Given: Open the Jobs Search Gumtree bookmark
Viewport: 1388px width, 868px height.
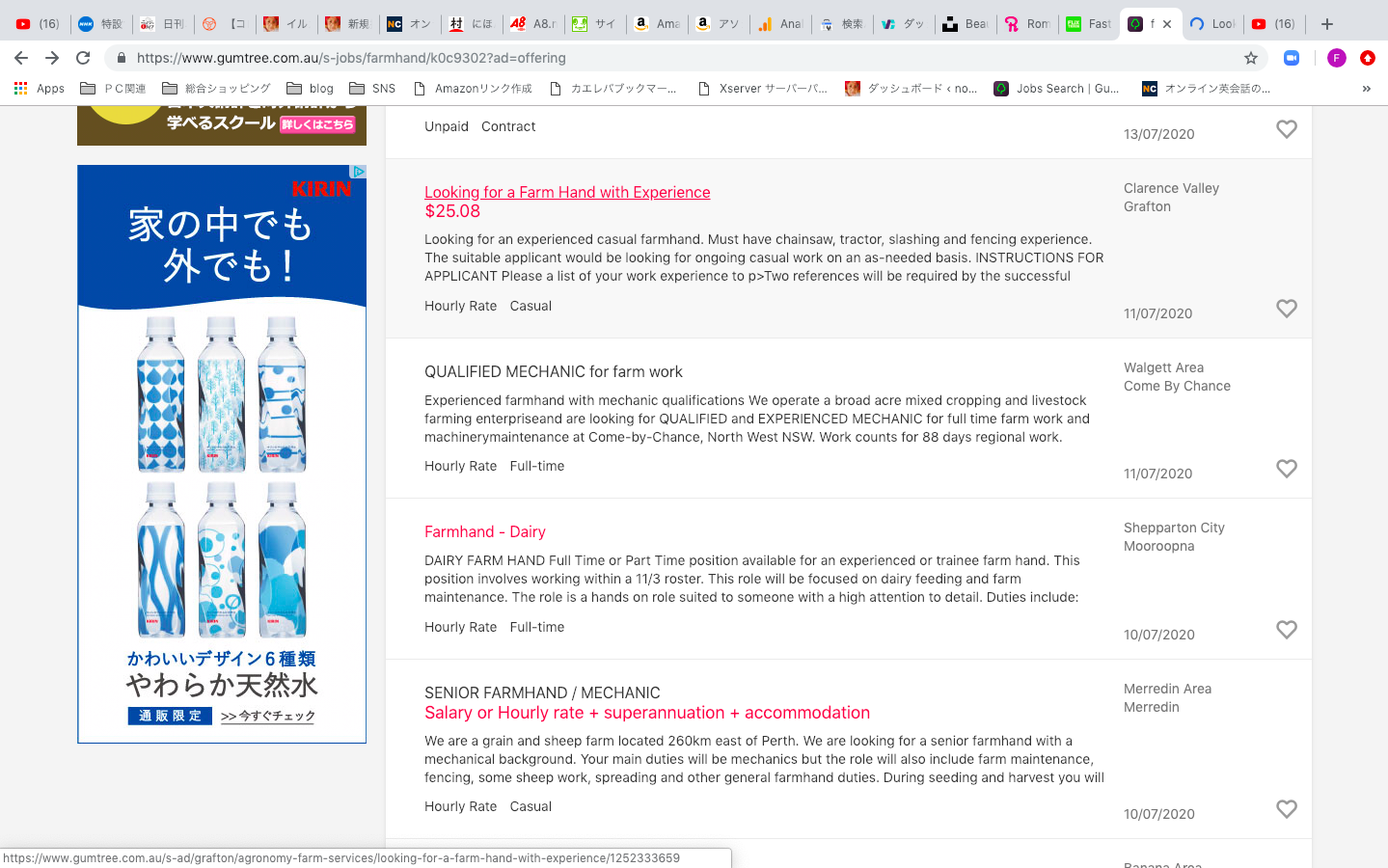Looking at the screenshot, I should pyautogui.click(x=1056, y=89).
